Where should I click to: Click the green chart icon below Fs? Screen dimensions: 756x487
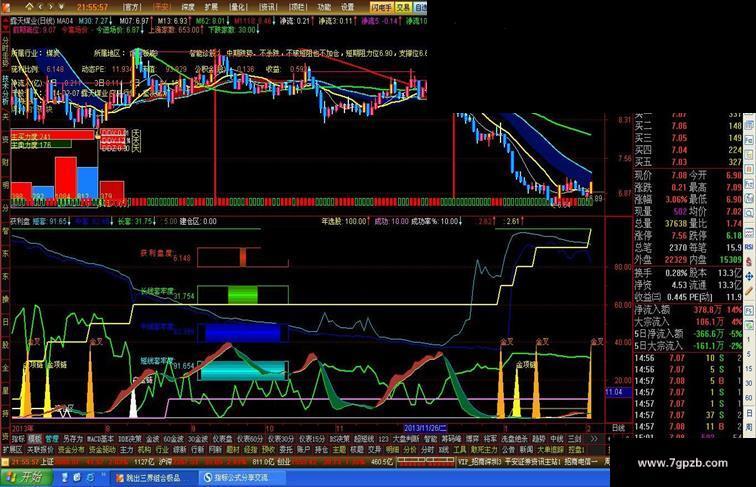coord(749,325)
